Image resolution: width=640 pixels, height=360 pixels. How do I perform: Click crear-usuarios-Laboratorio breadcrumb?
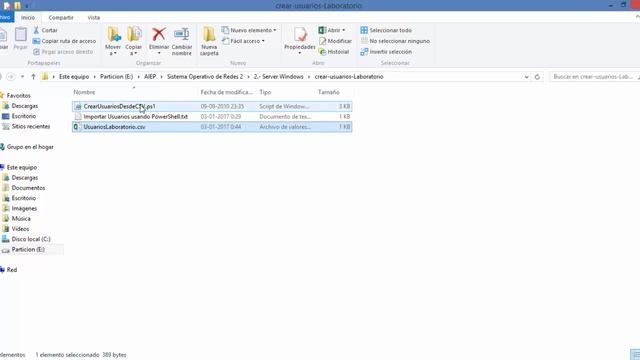349,77
